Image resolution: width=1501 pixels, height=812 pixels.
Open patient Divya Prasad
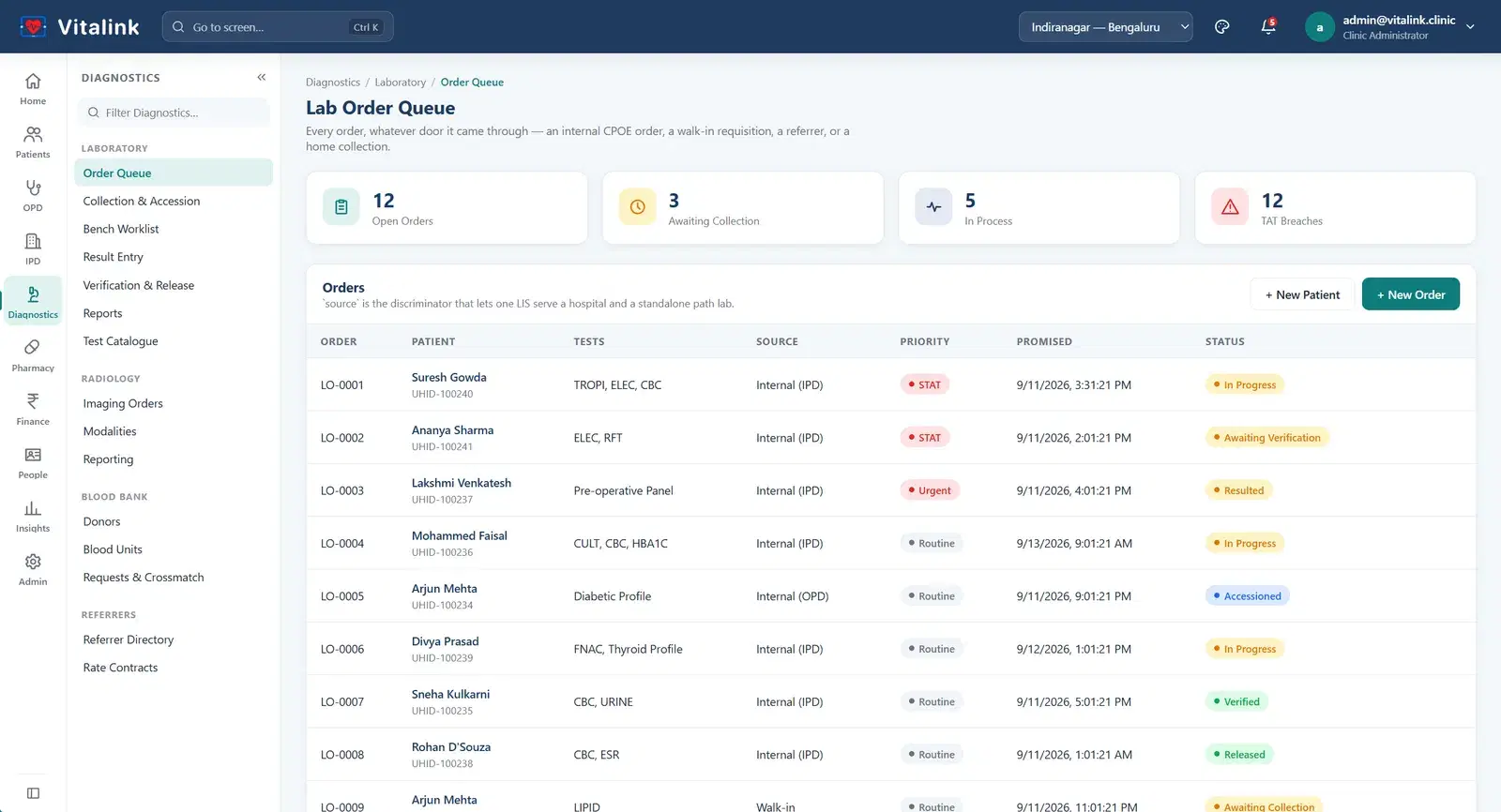pos(445,641)
